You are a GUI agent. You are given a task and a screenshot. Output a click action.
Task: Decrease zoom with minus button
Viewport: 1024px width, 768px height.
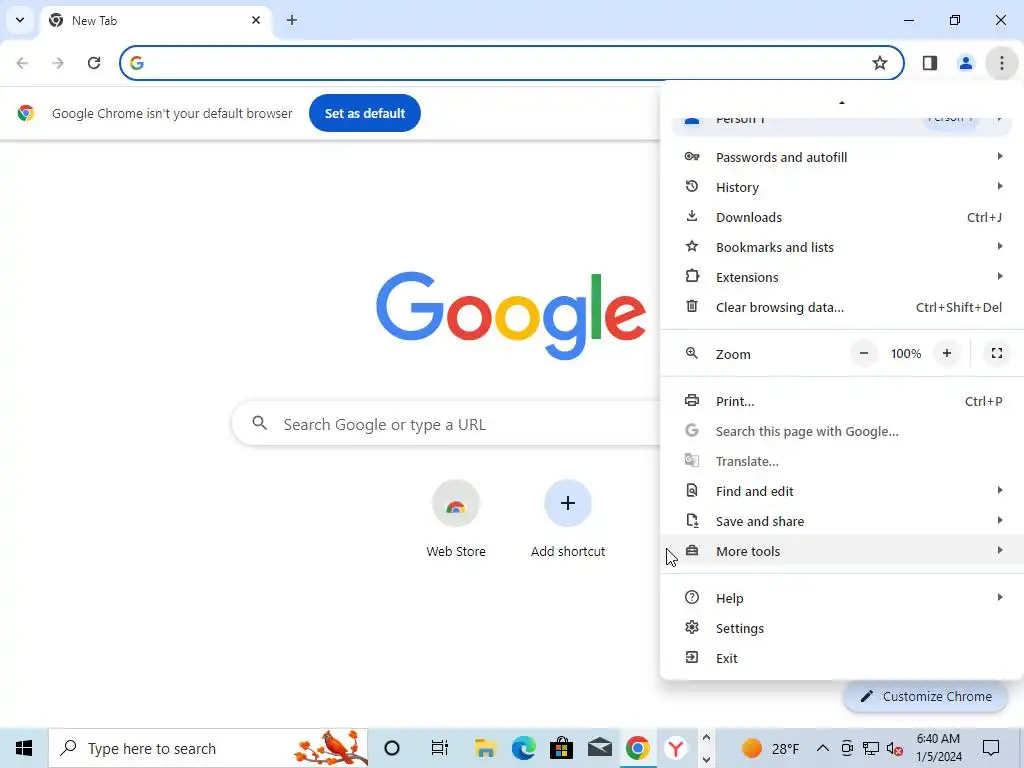pos(863,353)
